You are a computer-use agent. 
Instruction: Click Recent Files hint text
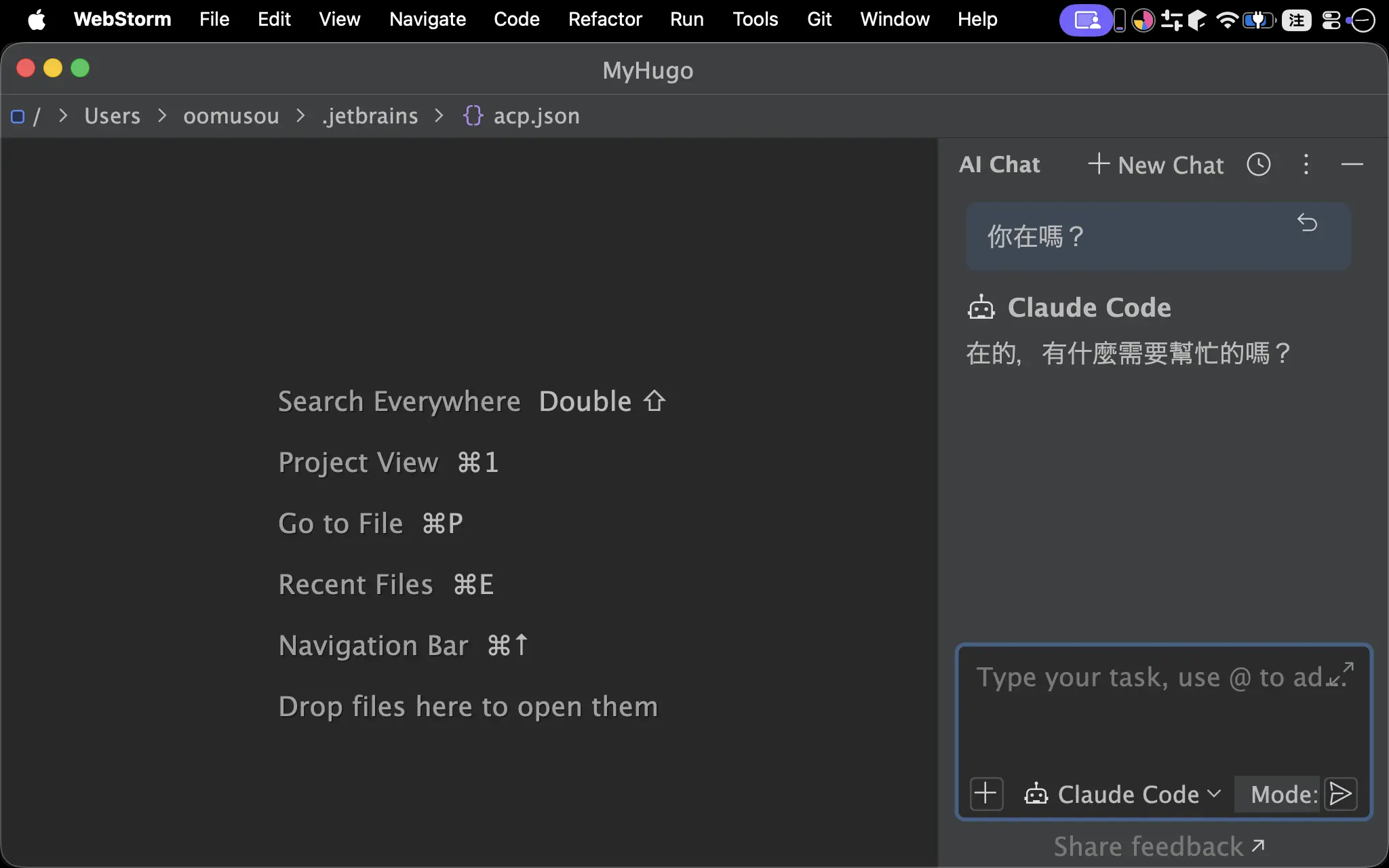[x=355, y=585]
